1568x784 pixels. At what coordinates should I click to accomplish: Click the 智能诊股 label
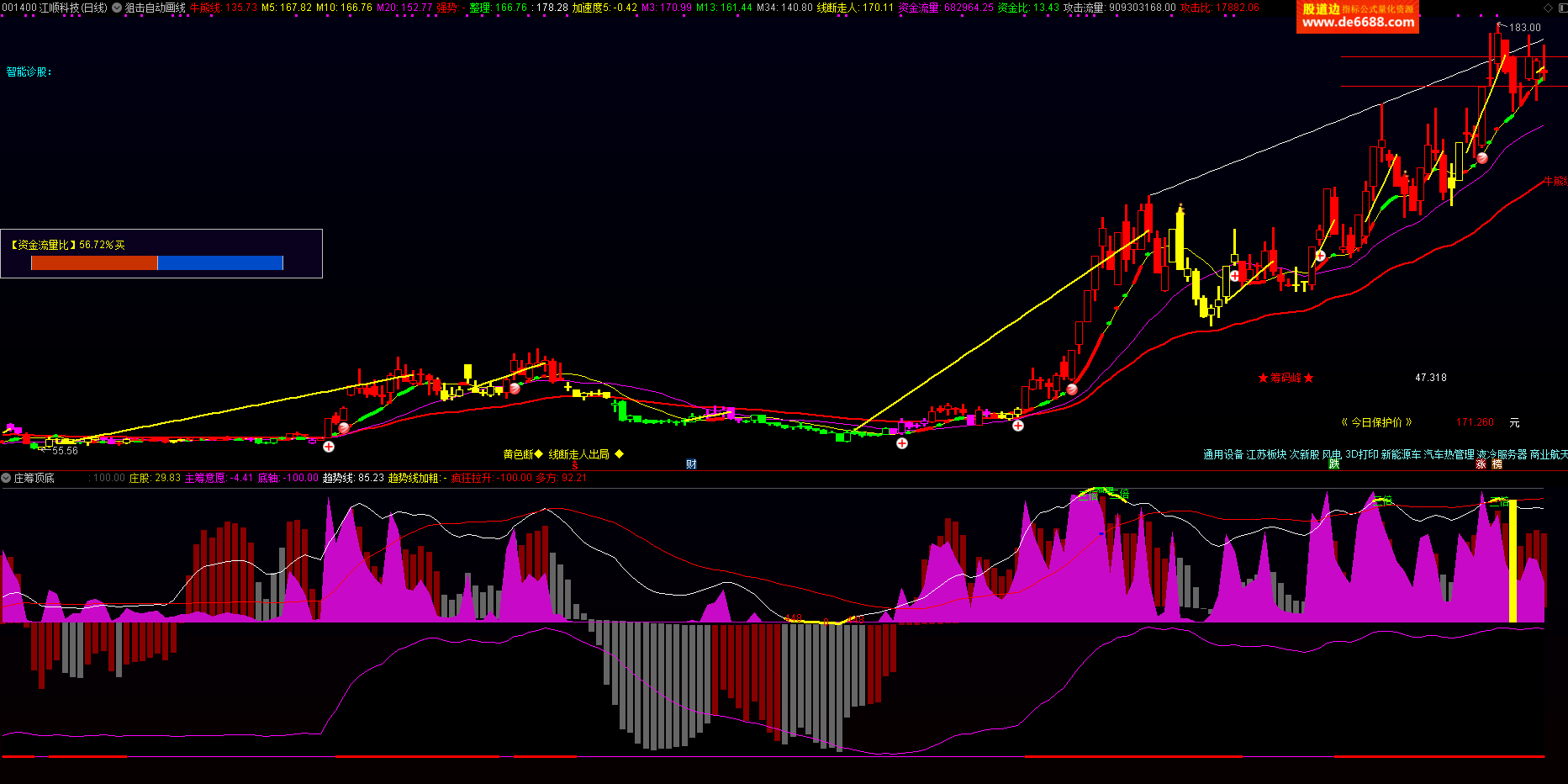29,72
